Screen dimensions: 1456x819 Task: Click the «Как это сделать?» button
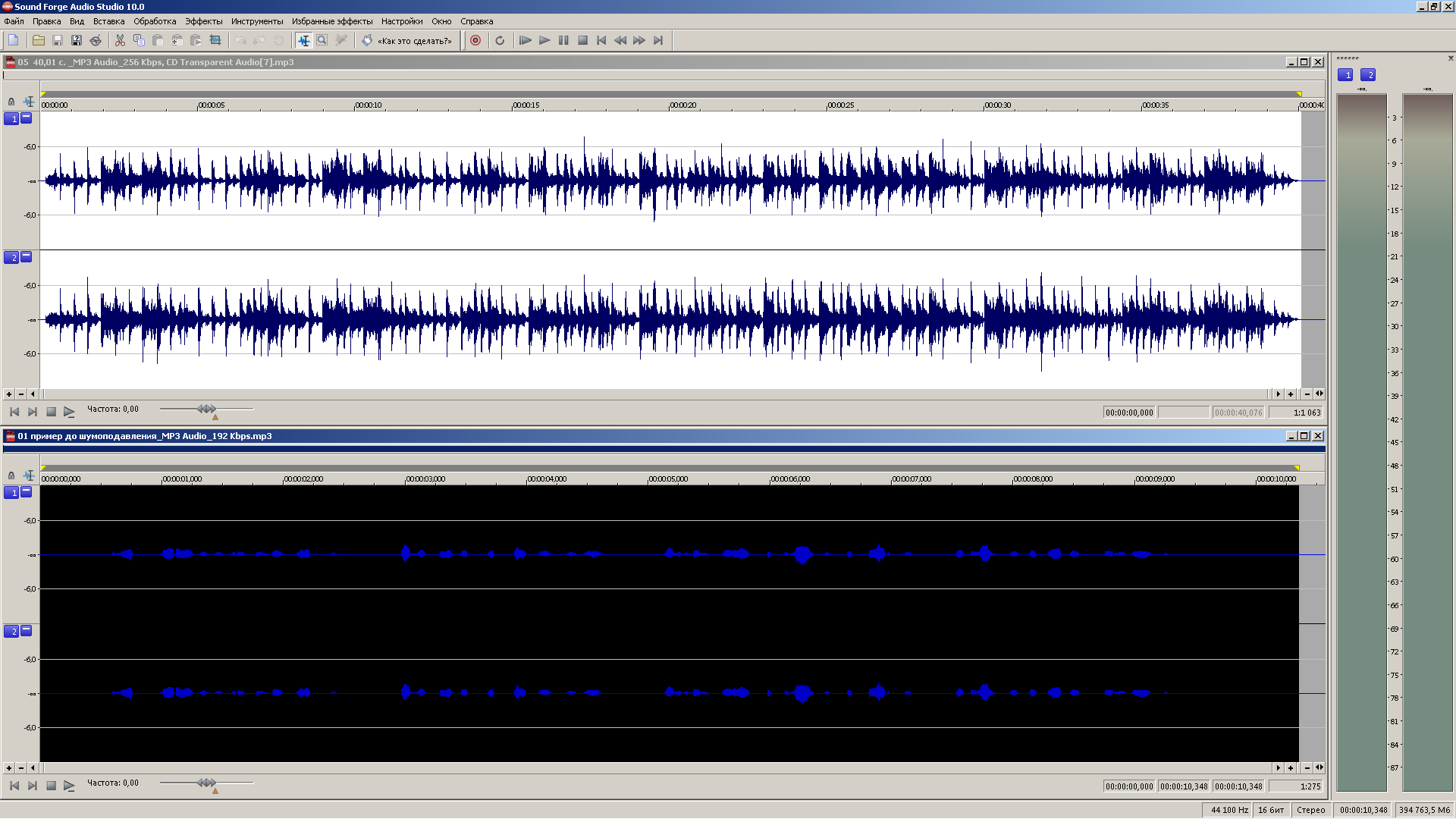pyautogui.click(x=407, y=40)
